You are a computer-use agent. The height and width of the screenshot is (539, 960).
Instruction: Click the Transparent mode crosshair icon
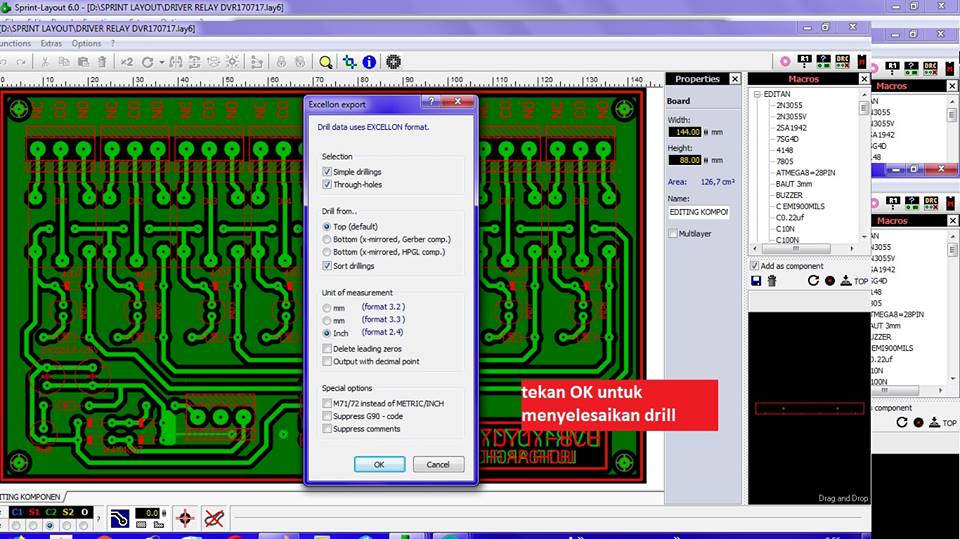350,62
